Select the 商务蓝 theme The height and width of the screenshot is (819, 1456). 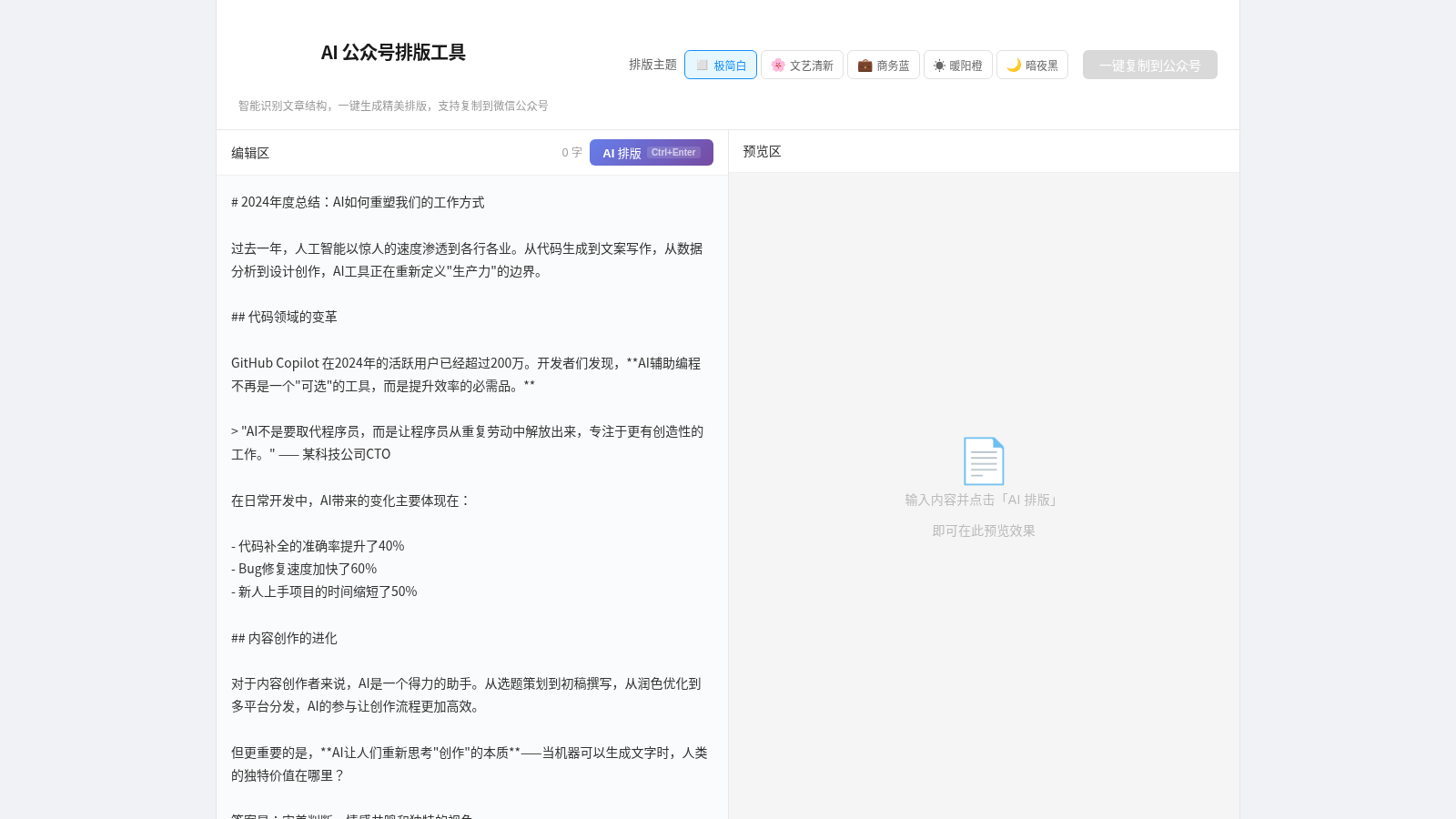[883, 65]
